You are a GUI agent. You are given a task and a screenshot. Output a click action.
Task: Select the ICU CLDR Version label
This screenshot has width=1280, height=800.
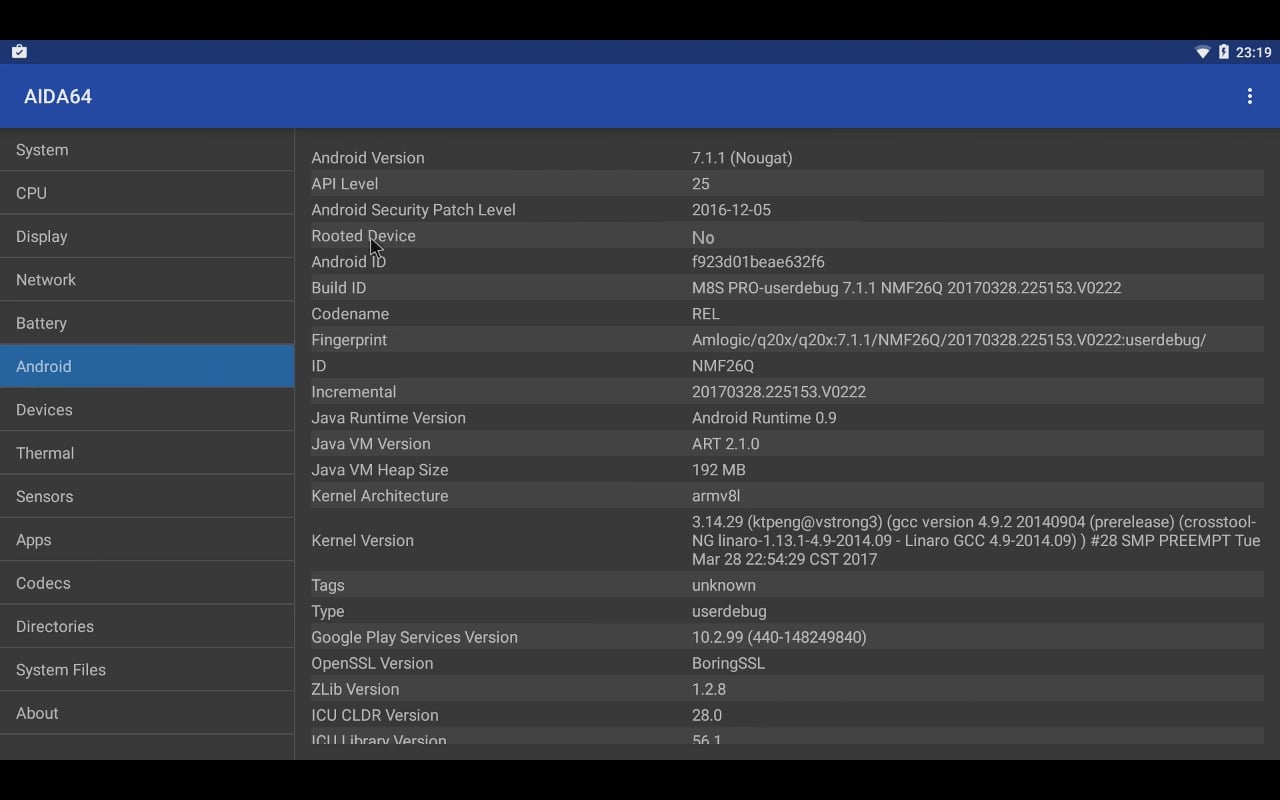pos(375,716)
